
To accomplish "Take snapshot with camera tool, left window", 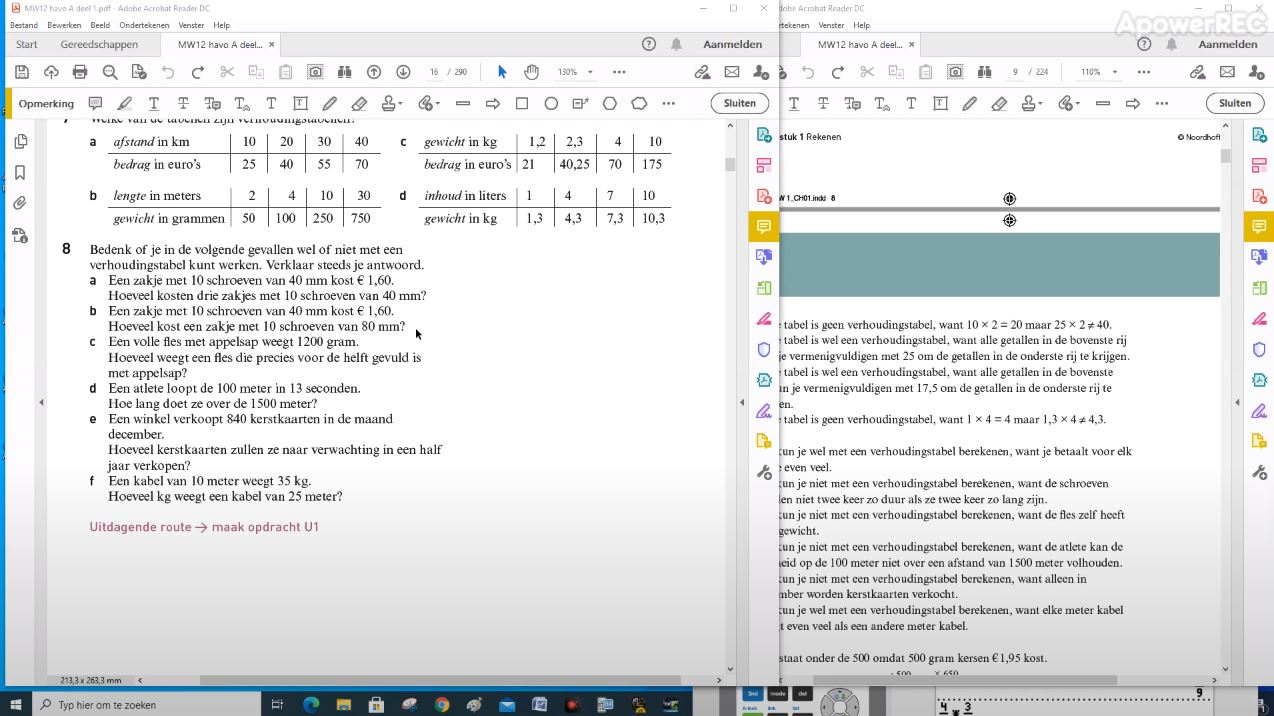I will pyautogui.click(x=315, y=72).
